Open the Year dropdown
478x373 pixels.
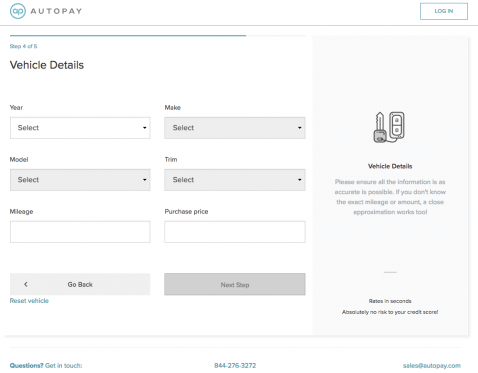coord(80,128)
